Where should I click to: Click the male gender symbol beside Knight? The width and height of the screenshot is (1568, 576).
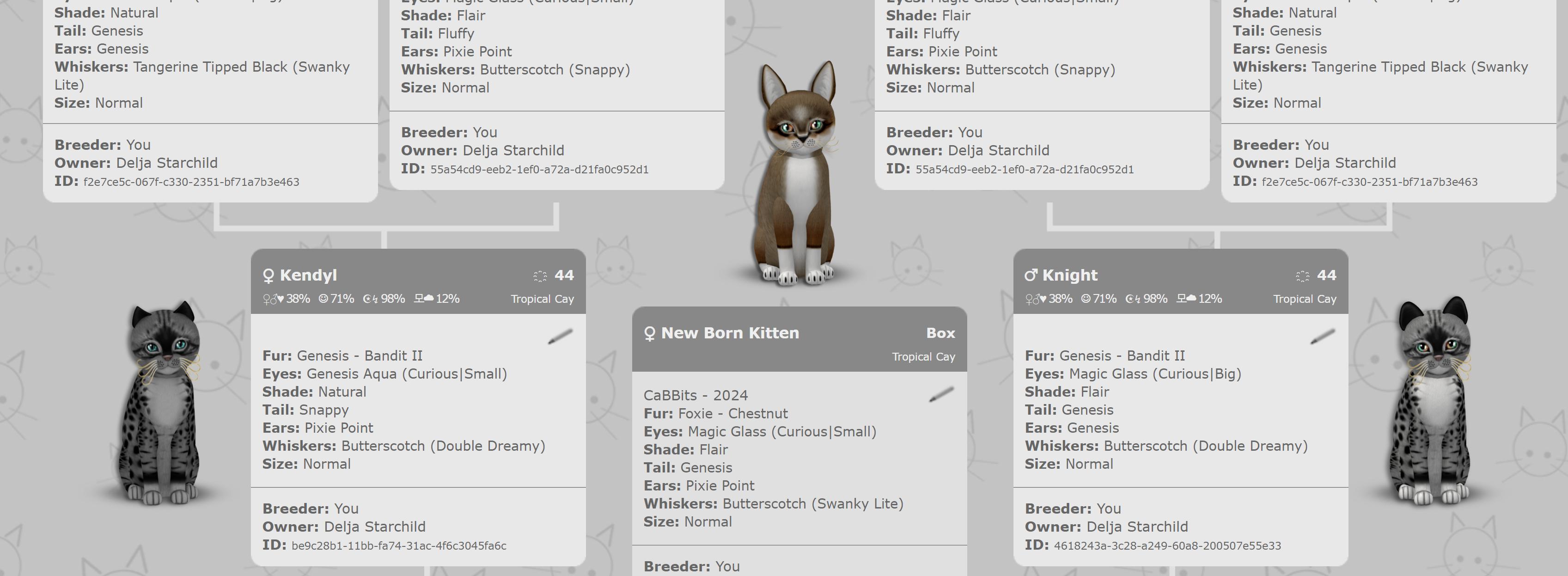point(1031,276)
